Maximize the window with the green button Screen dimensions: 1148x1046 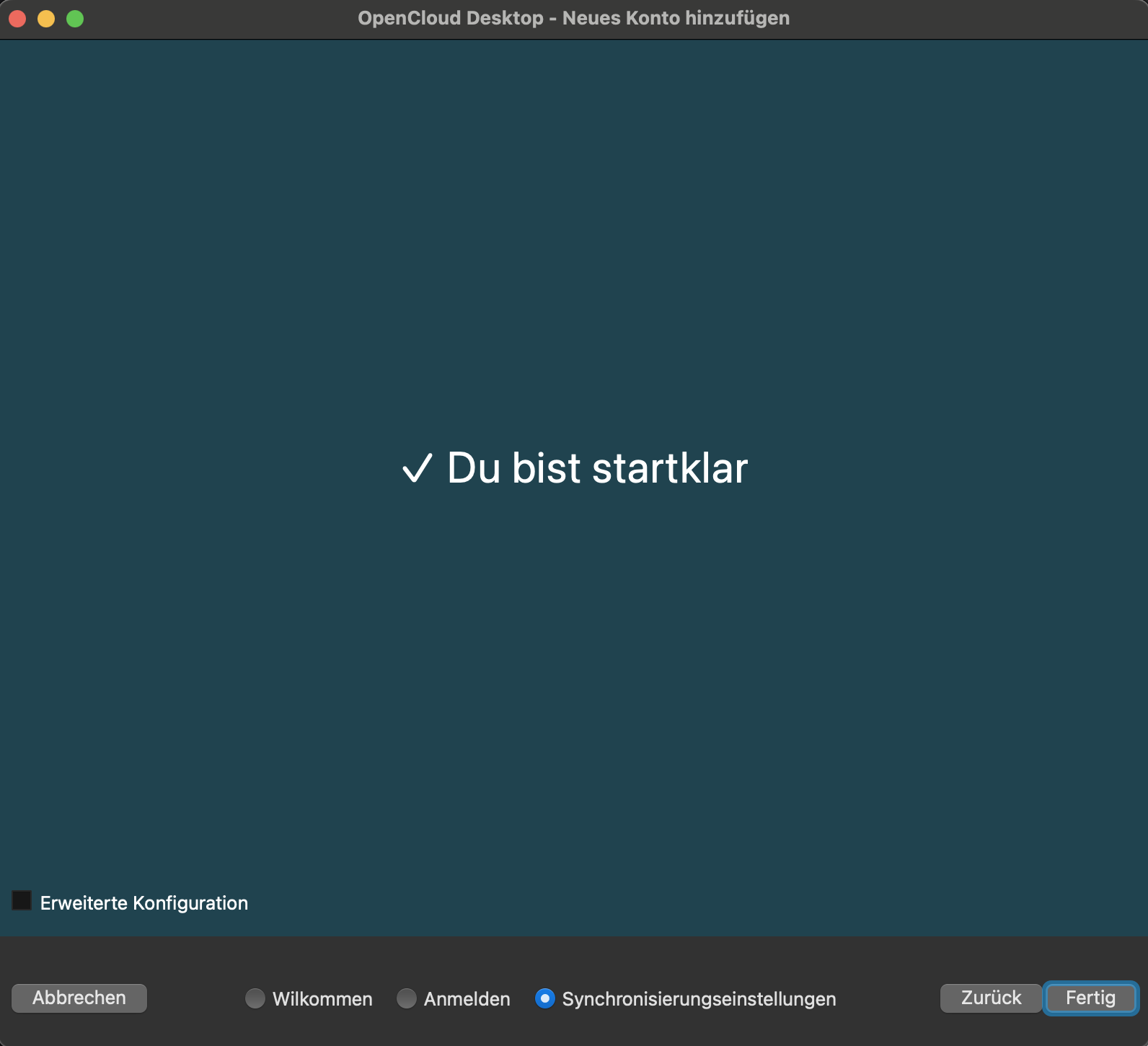pos(75,19)
